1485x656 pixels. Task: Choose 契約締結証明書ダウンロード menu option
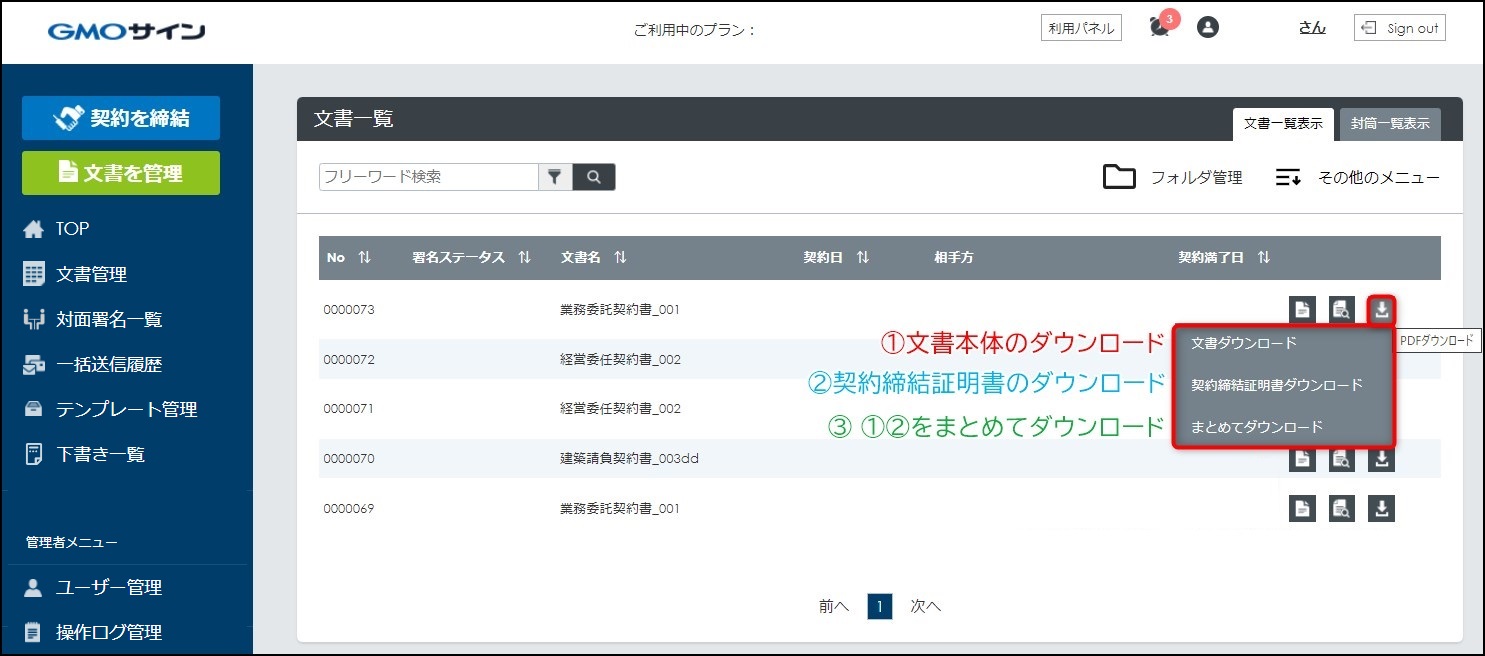[x=1276, y=385]
